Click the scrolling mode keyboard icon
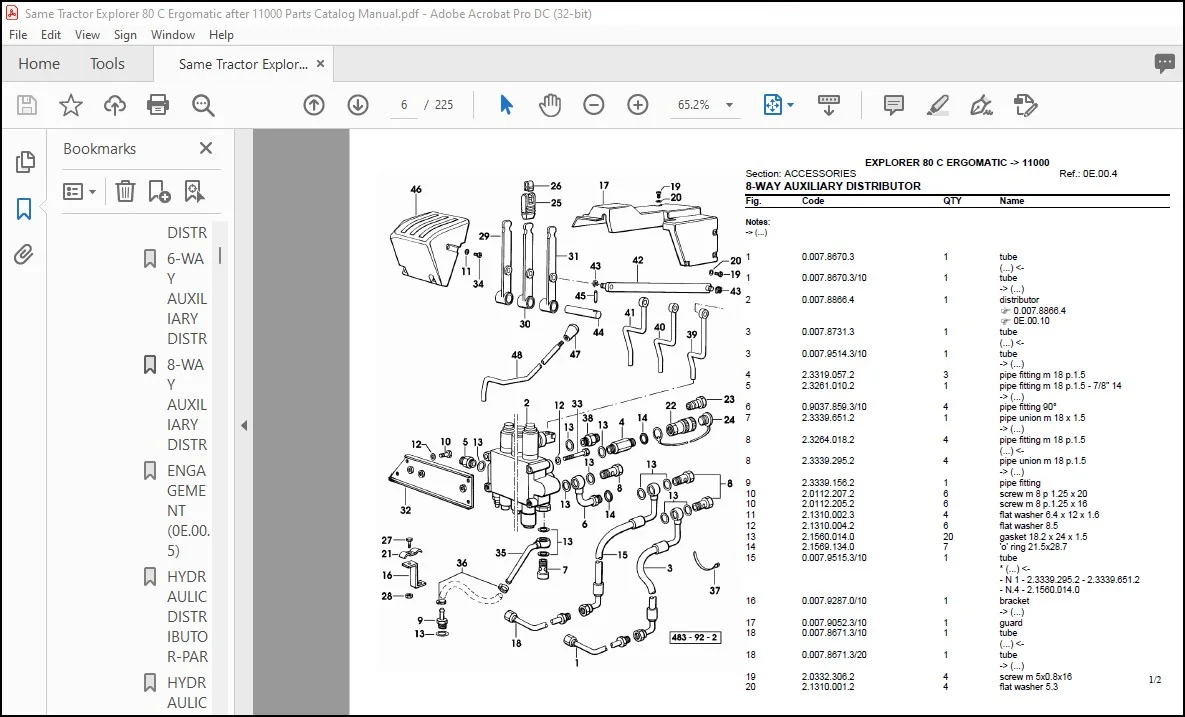The width and height of the screenshot is (1185, 717). tap(829, 105)
